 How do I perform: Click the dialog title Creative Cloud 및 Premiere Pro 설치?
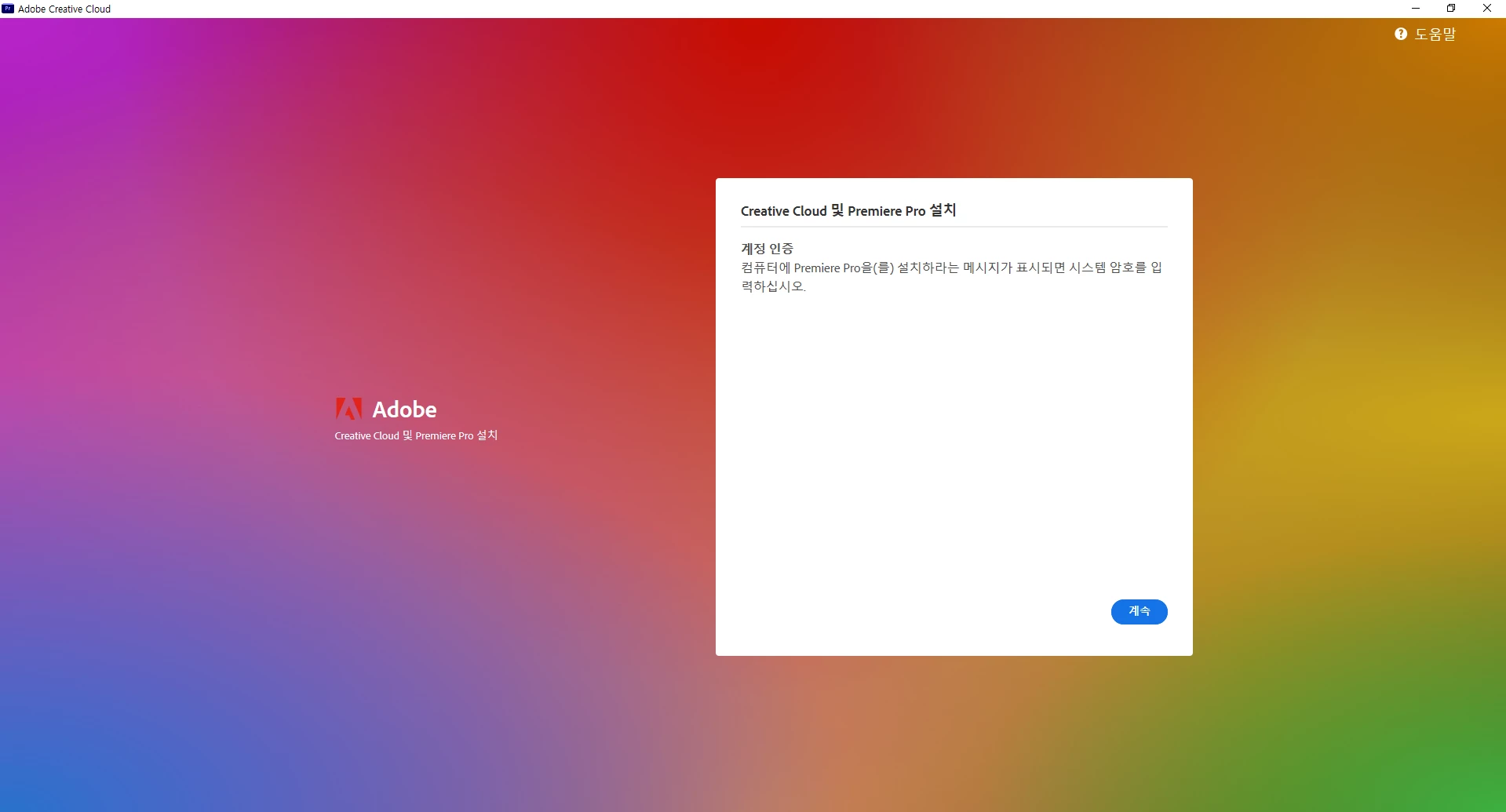click(x=848, y=210)
